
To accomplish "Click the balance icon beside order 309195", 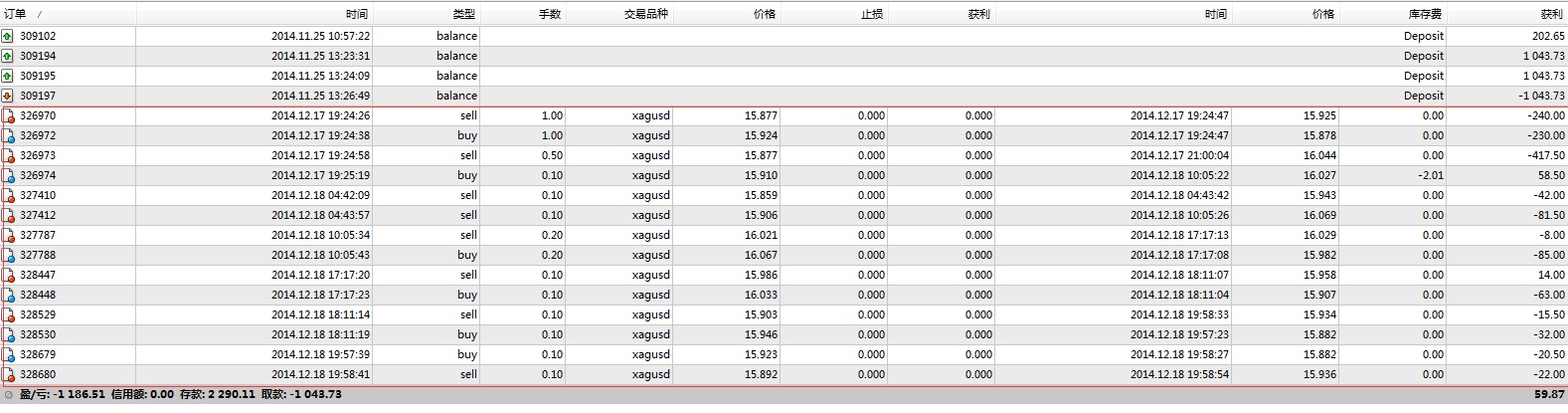I will click(x=8, y=76).
